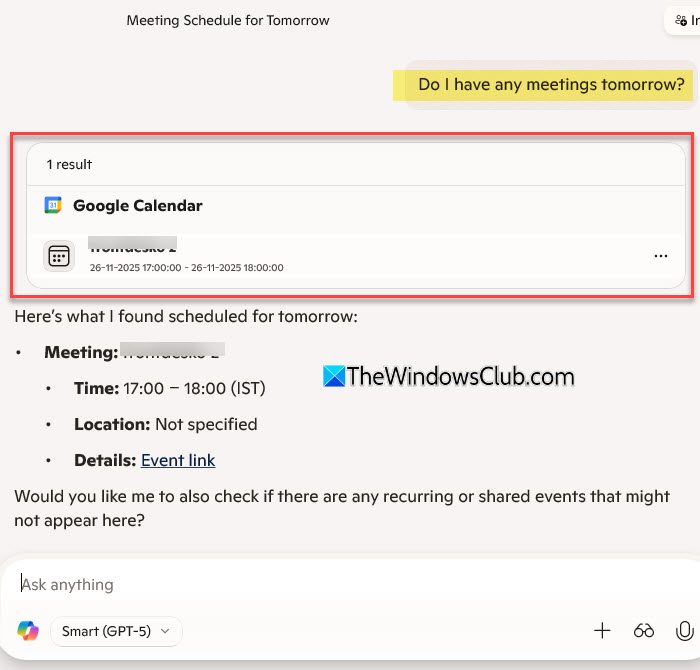
Task: Click the Time: 17:00 – 18:00 (IST) line
Action: tap(170, 388)
